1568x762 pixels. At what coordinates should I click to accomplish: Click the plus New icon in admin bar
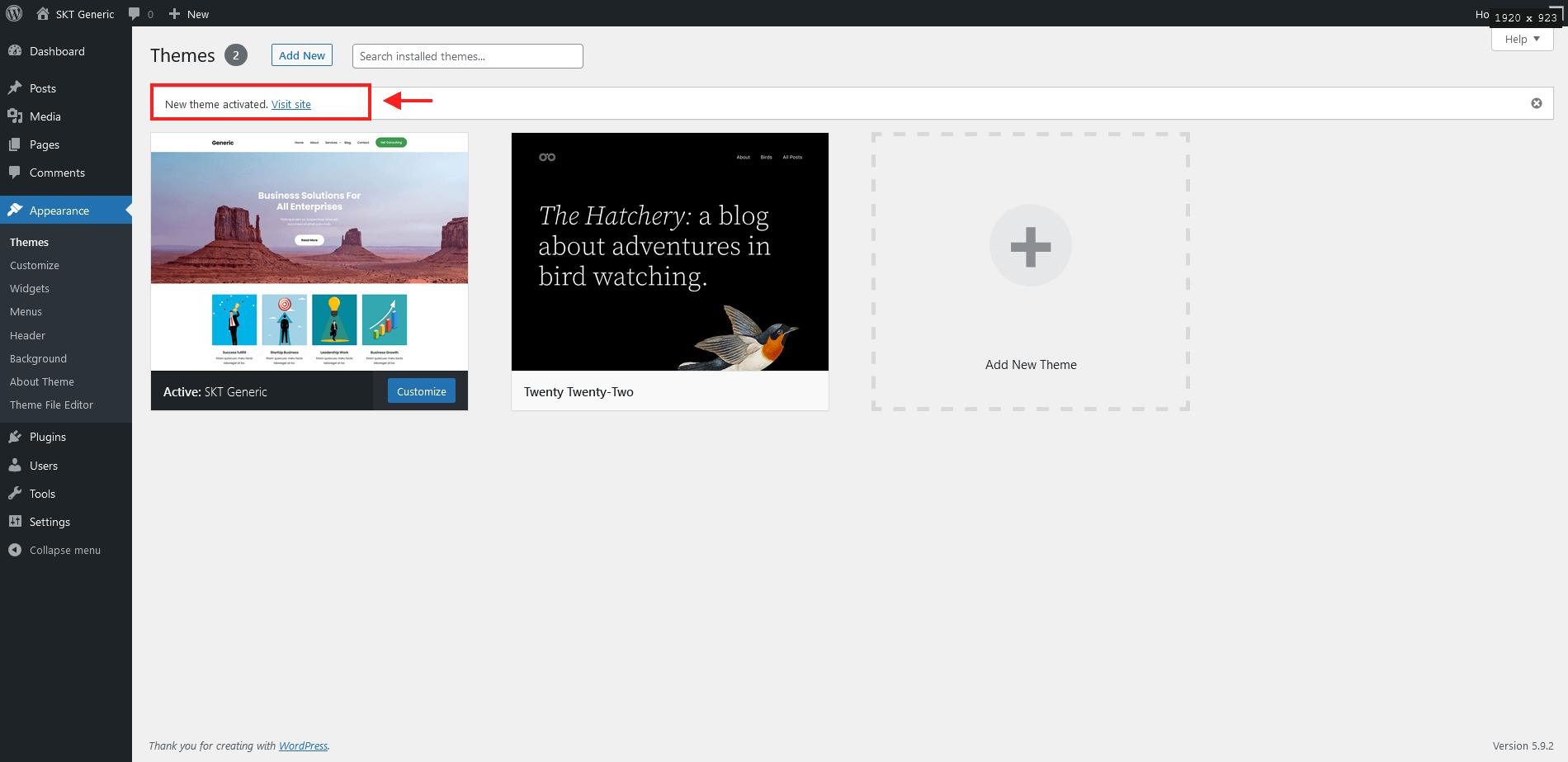tap(174, 14)
